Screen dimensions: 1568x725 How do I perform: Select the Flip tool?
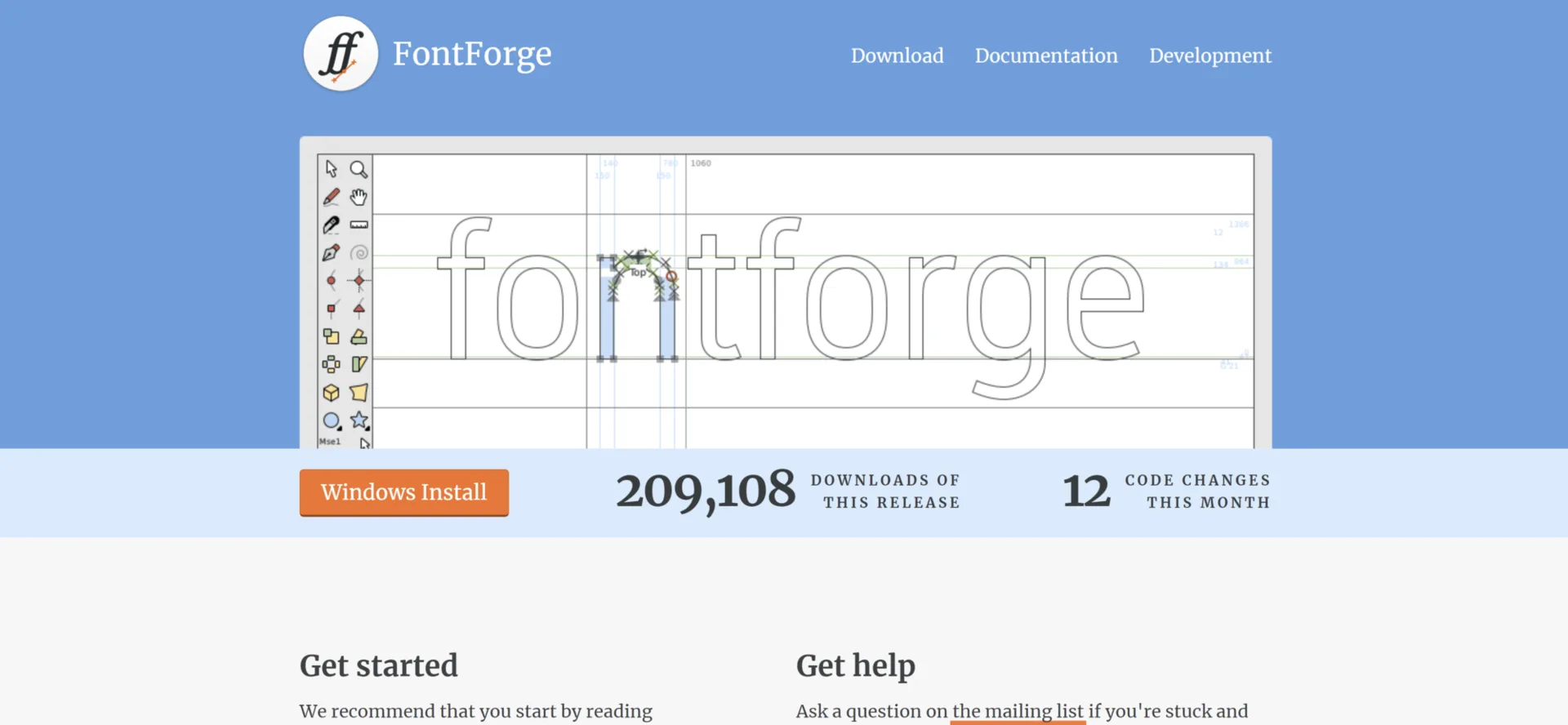point(331,364)
